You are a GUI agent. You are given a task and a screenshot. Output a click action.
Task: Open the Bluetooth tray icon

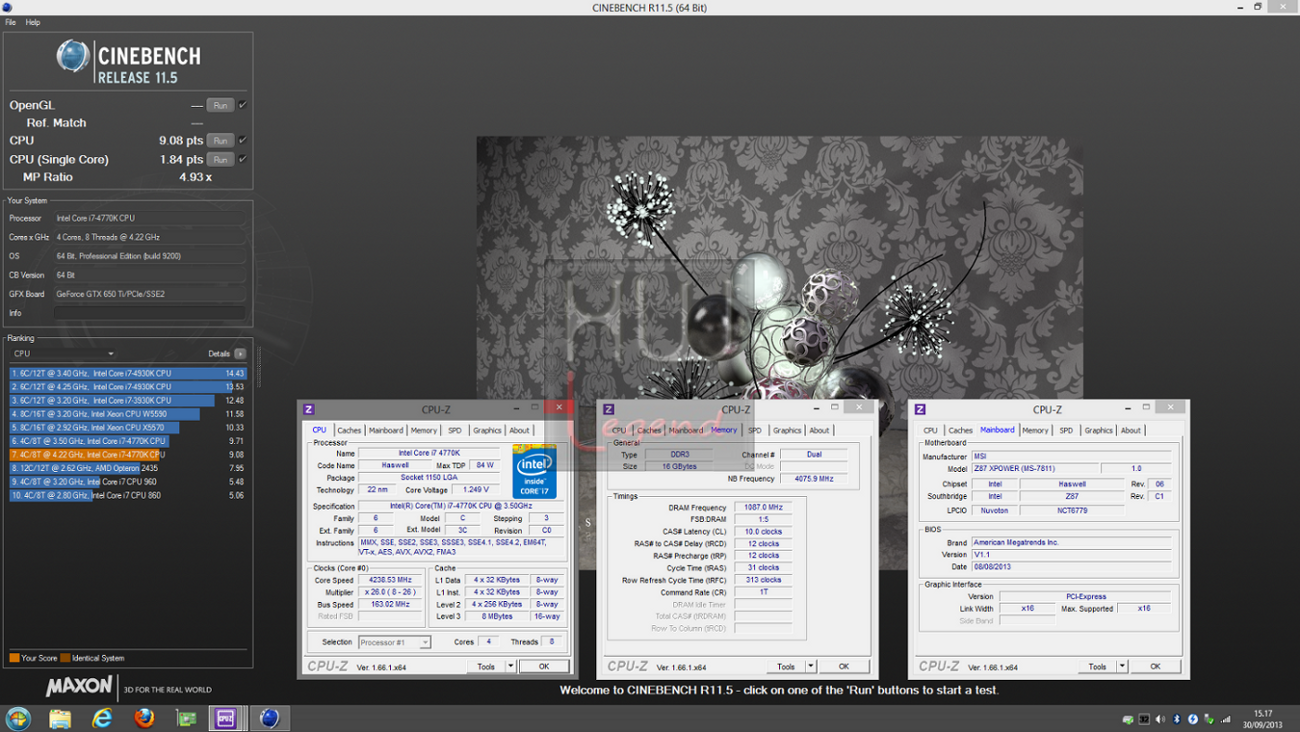click(1176, 719)
